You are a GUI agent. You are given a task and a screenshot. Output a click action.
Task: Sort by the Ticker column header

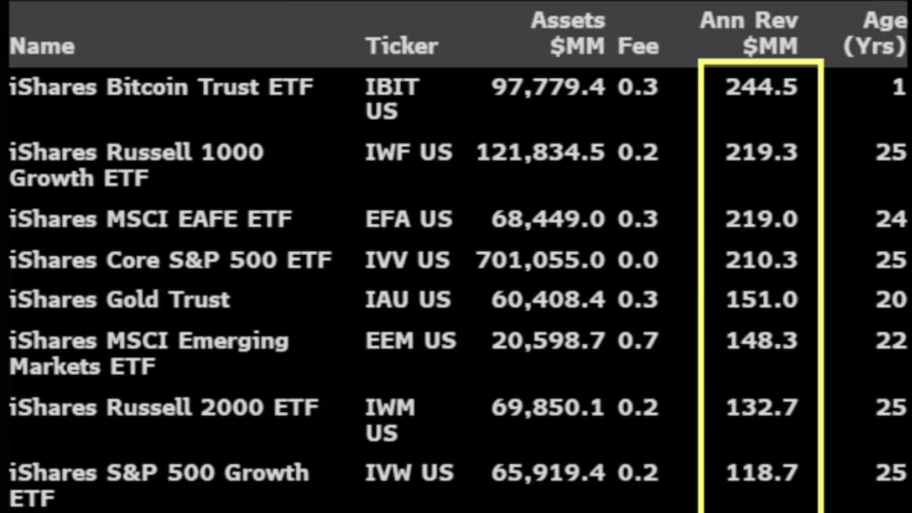[x=401, y=46]
